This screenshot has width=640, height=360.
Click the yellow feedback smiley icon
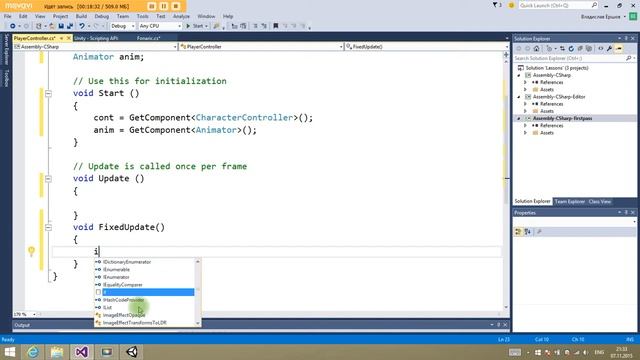511,5
